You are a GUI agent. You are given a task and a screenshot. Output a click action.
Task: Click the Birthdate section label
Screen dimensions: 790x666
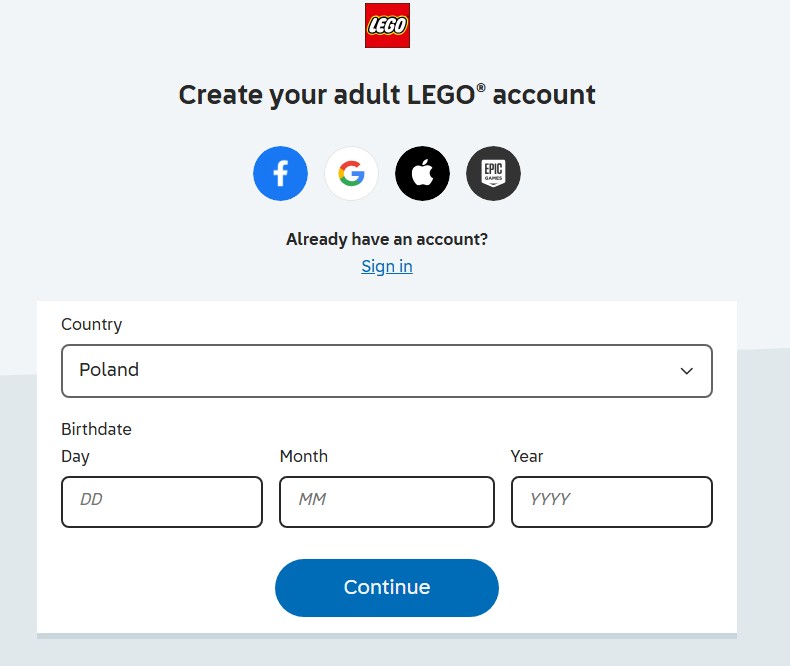[x=96, y=429]
